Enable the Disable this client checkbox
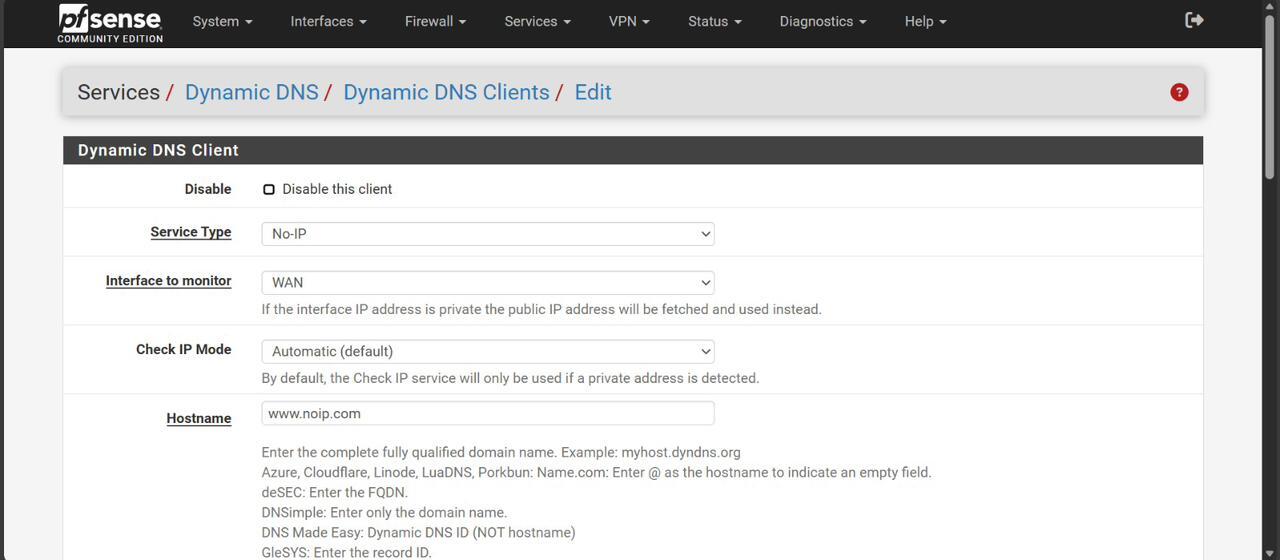The height and width of the screenshot is (560, 1280). pos(269,189)
